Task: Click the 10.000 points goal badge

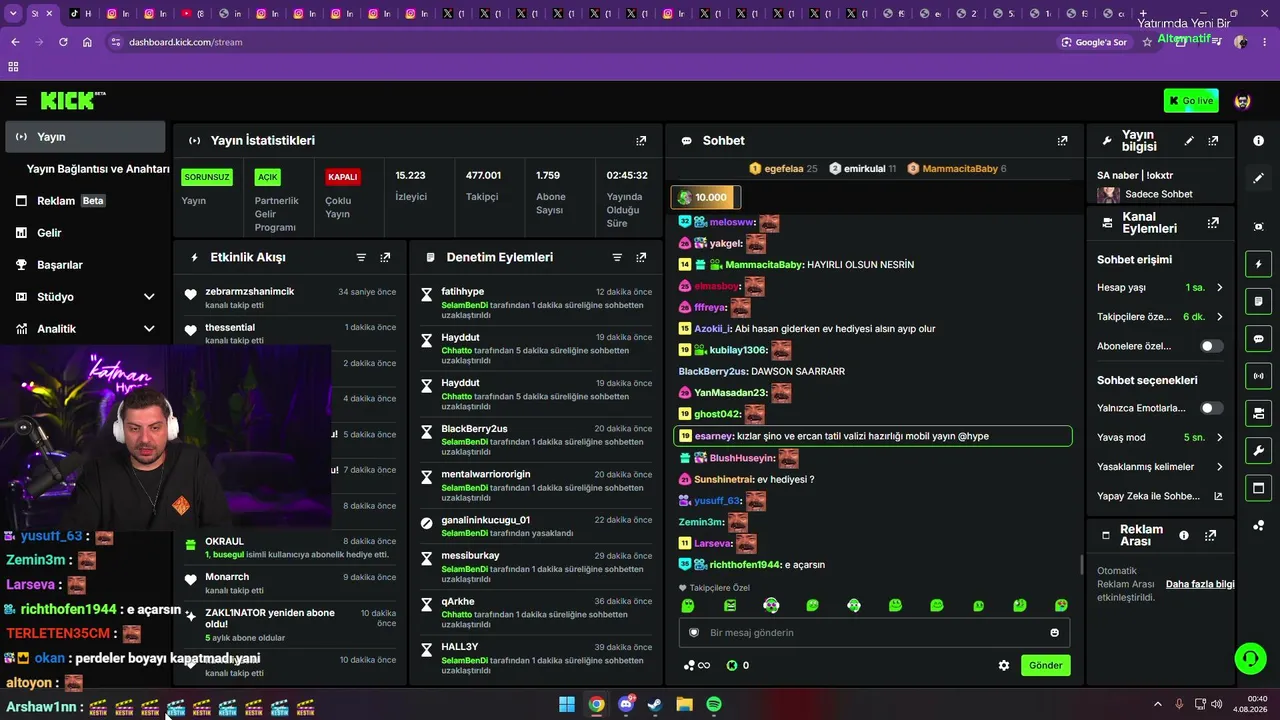Action: coord(706,197)
